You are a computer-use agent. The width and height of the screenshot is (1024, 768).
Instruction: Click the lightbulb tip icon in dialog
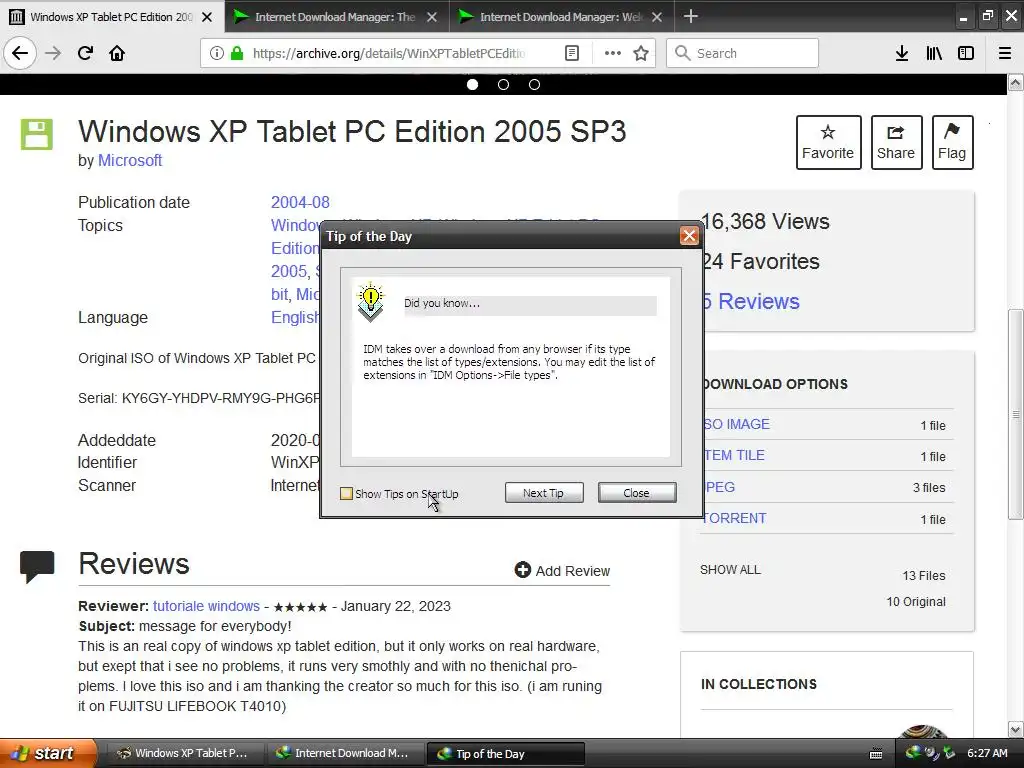click(370, 302)
